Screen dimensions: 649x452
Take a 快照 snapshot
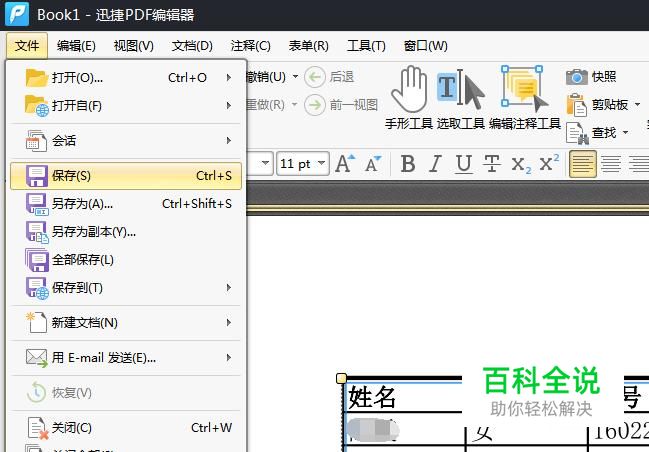pyautogui.click(x=591, y=77)
